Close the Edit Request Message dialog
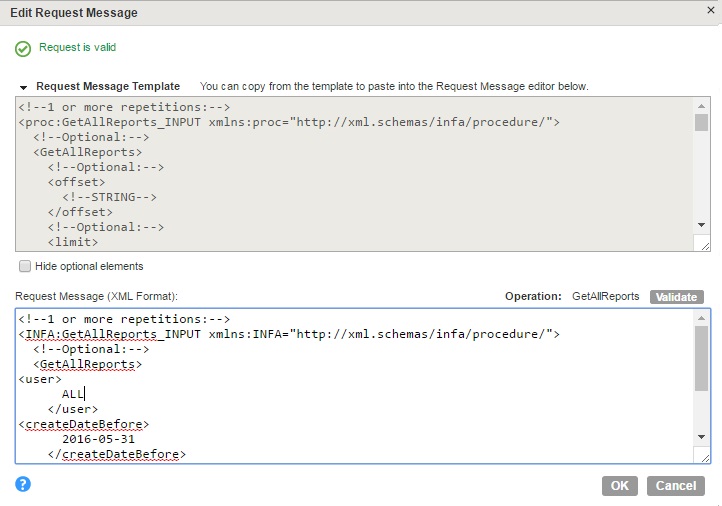This screenshot has width=722, height=506. pyautogui.click(x=710, y=10)
